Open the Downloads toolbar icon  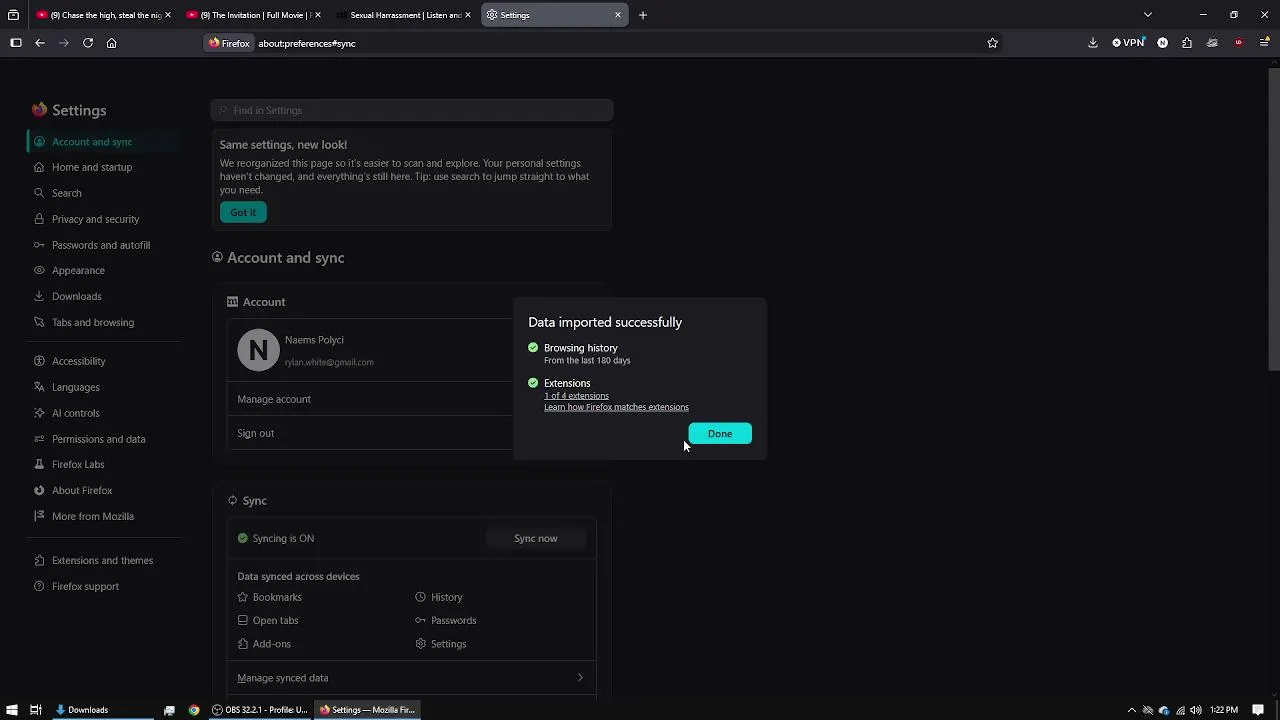[x=1092, y=43]
